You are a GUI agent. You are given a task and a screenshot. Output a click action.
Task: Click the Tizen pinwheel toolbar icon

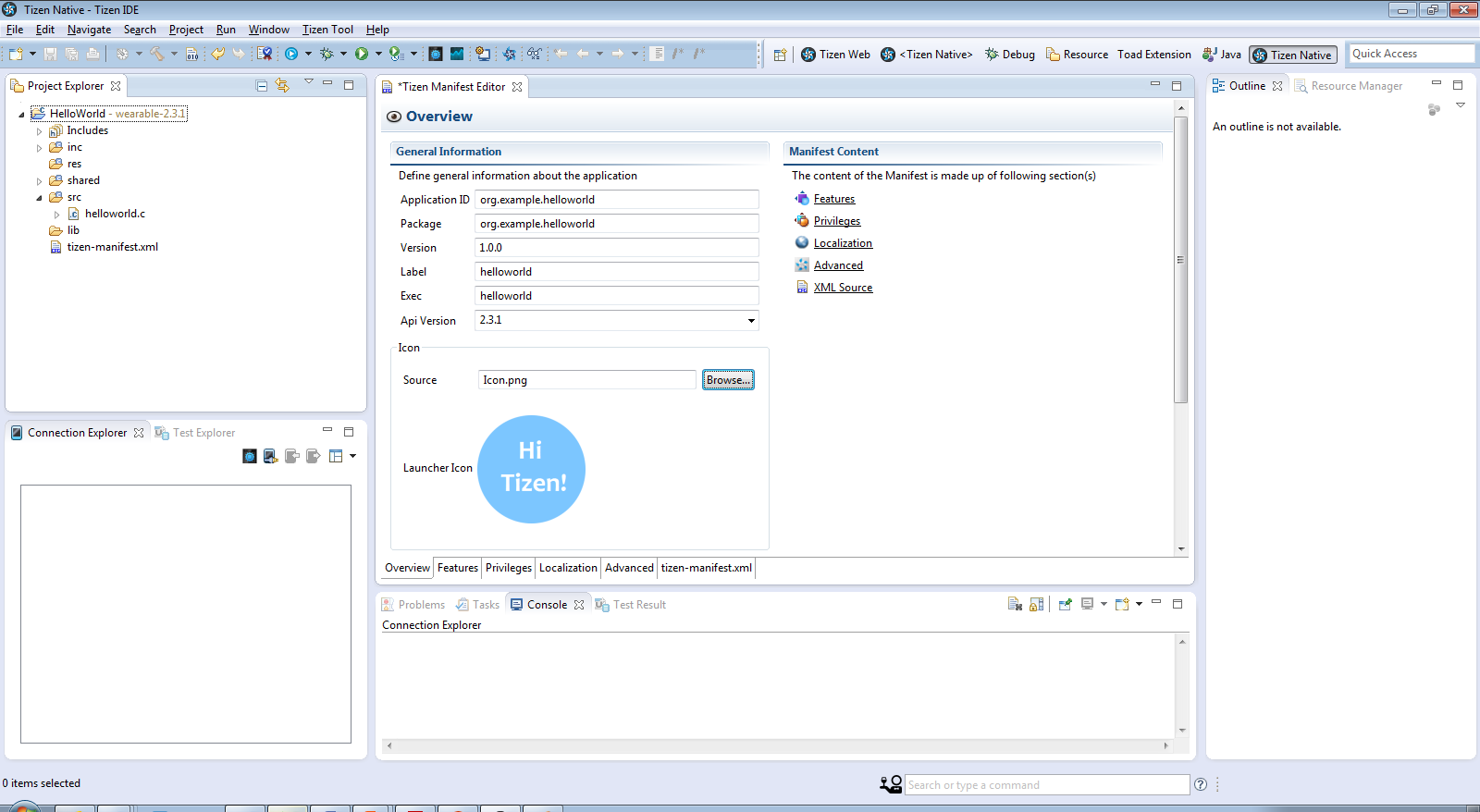tap(509, 54)
